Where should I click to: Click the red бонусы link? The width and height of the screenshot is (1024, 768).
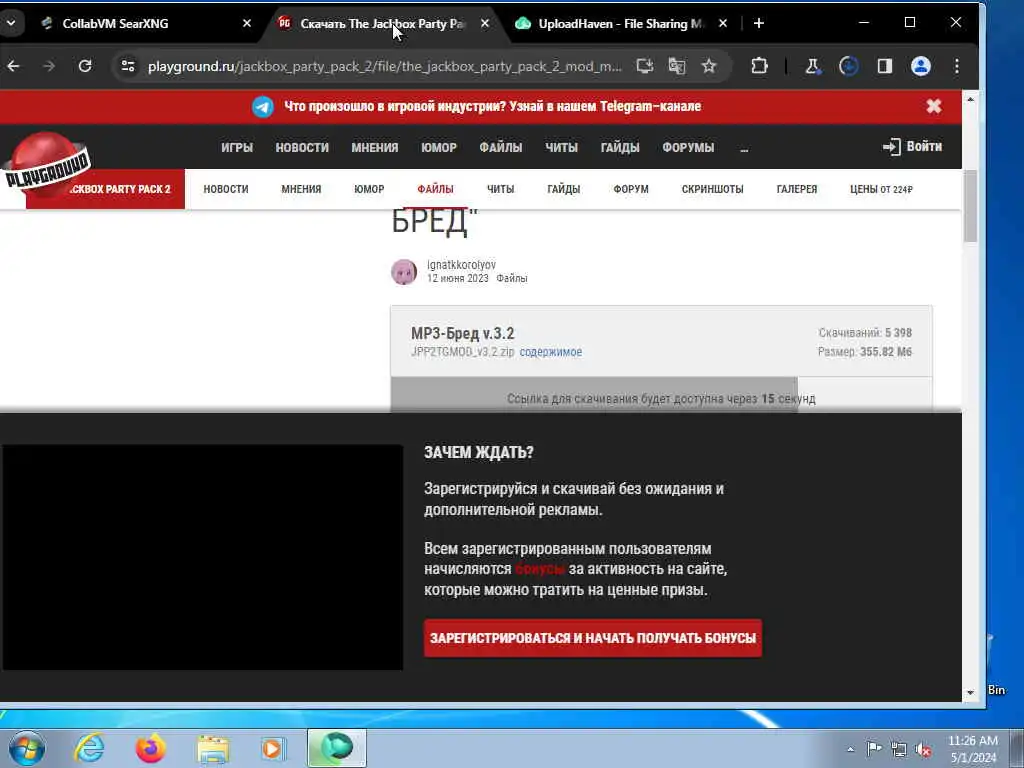pyautogui.click(x=539, y=569)
